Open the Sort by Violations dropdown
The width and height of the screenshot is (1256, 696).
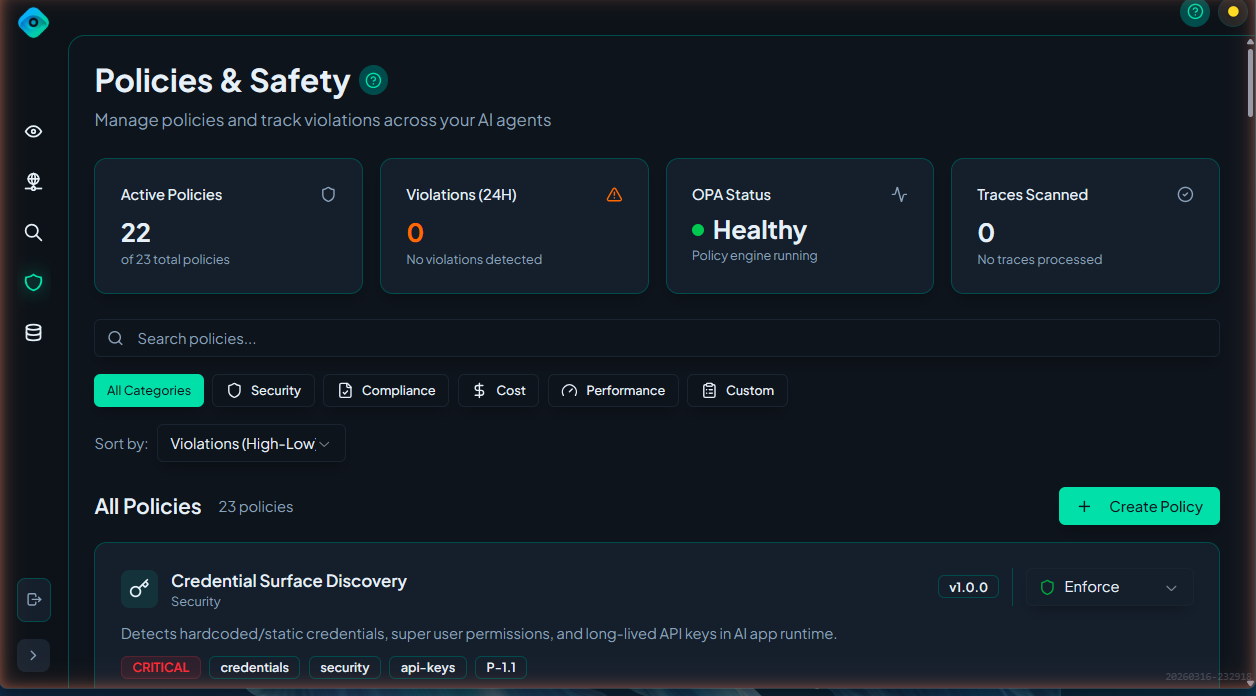coord(251,444)
